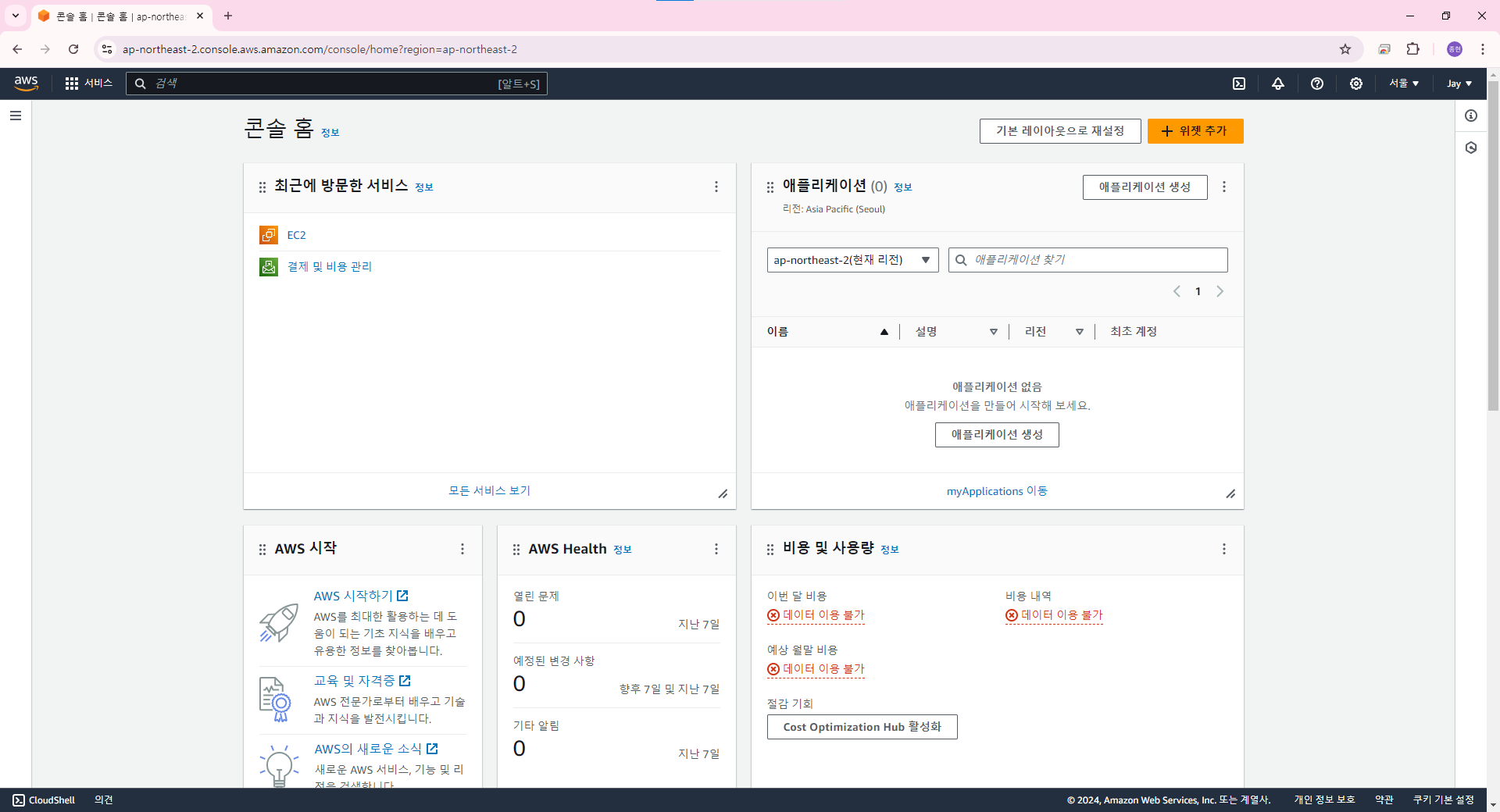Click drag handle of AWS Health widget

[x=516, y=550]
